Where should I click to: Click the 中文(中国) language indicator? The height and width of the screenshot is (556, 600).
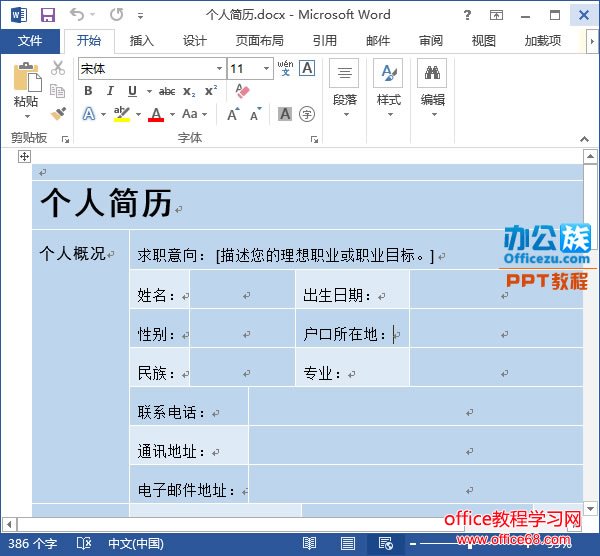click(x=136, y=544)
